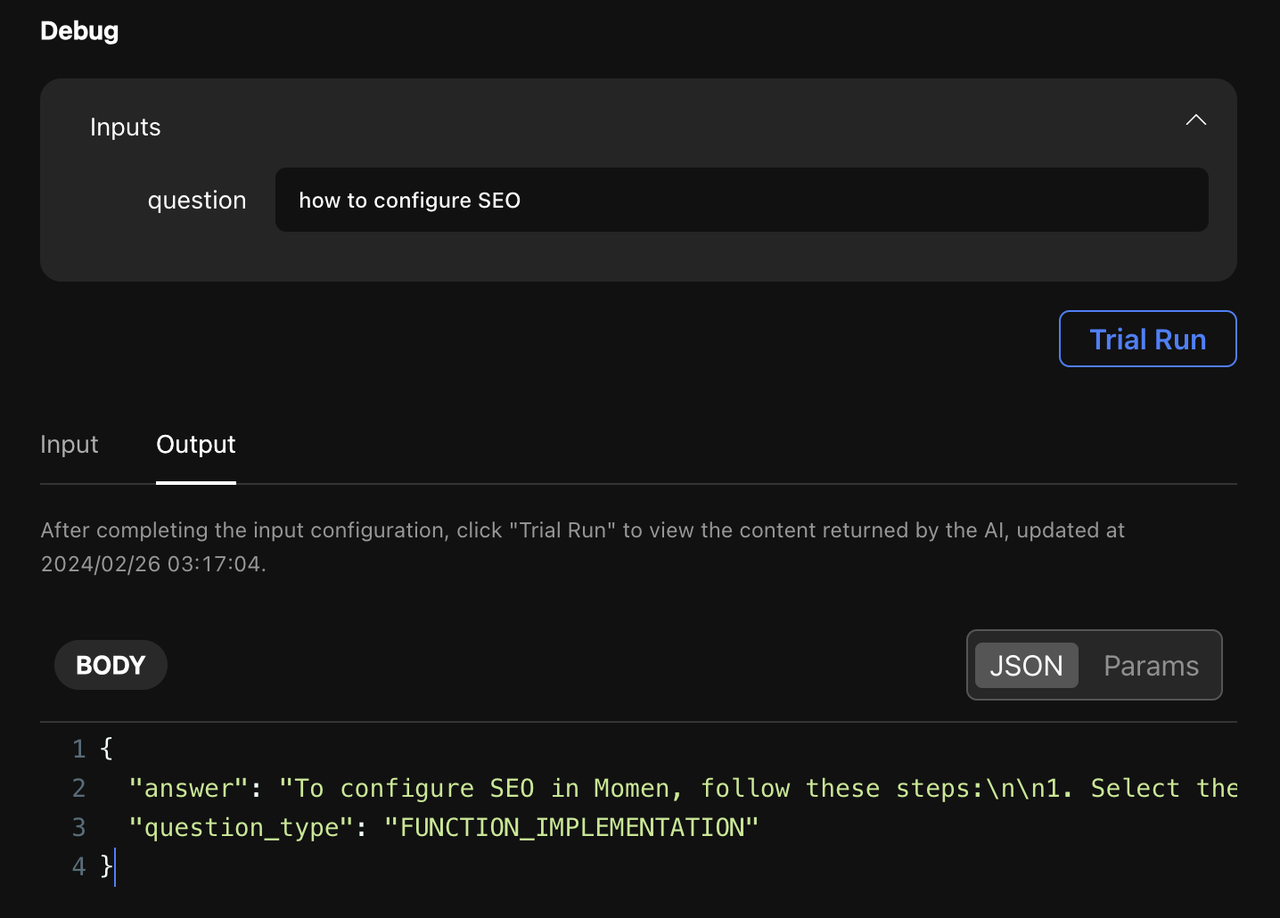Click the updated-at timestamp text

152,564
